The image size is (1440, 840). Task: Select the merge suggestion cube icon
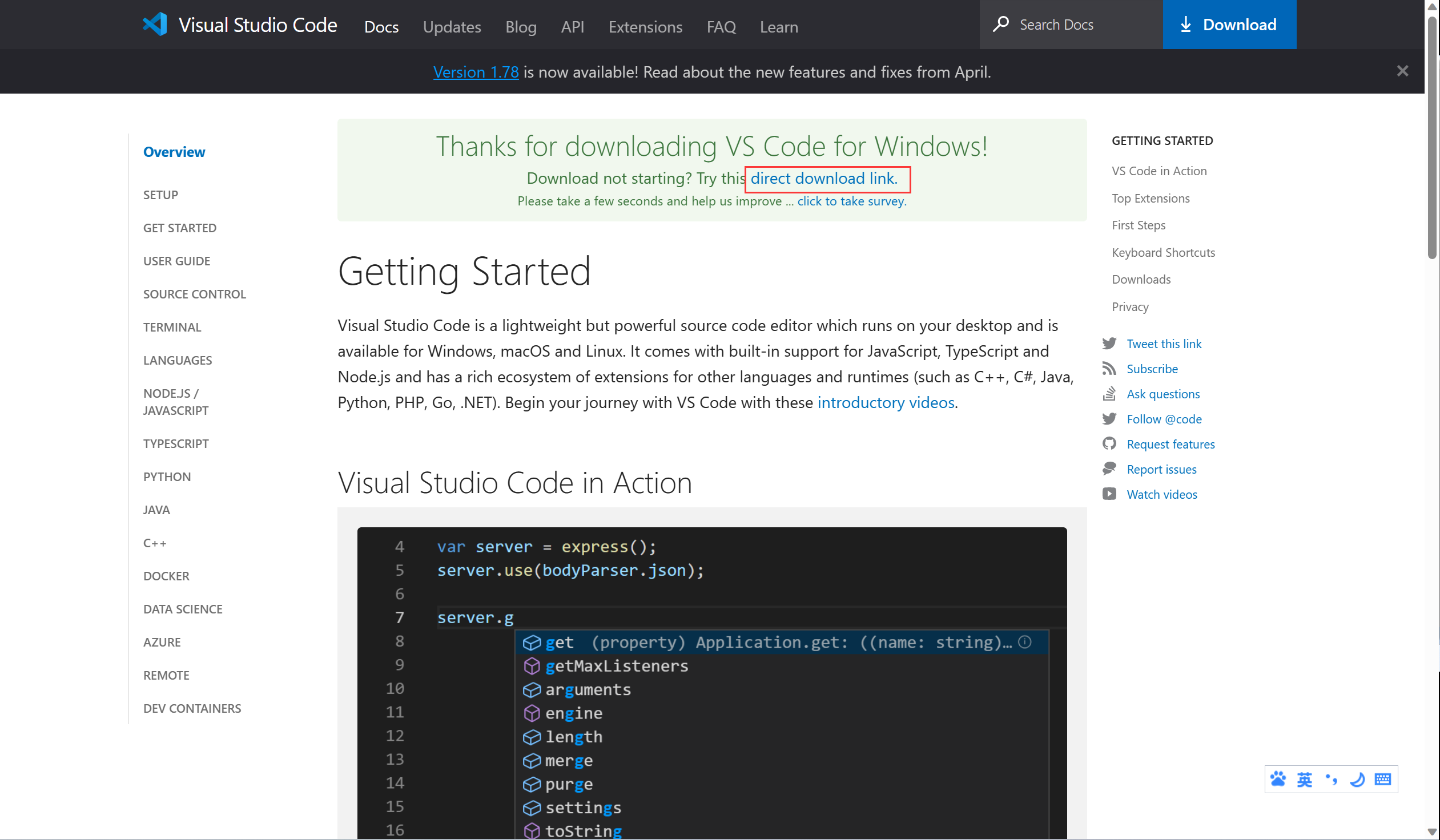532,761
